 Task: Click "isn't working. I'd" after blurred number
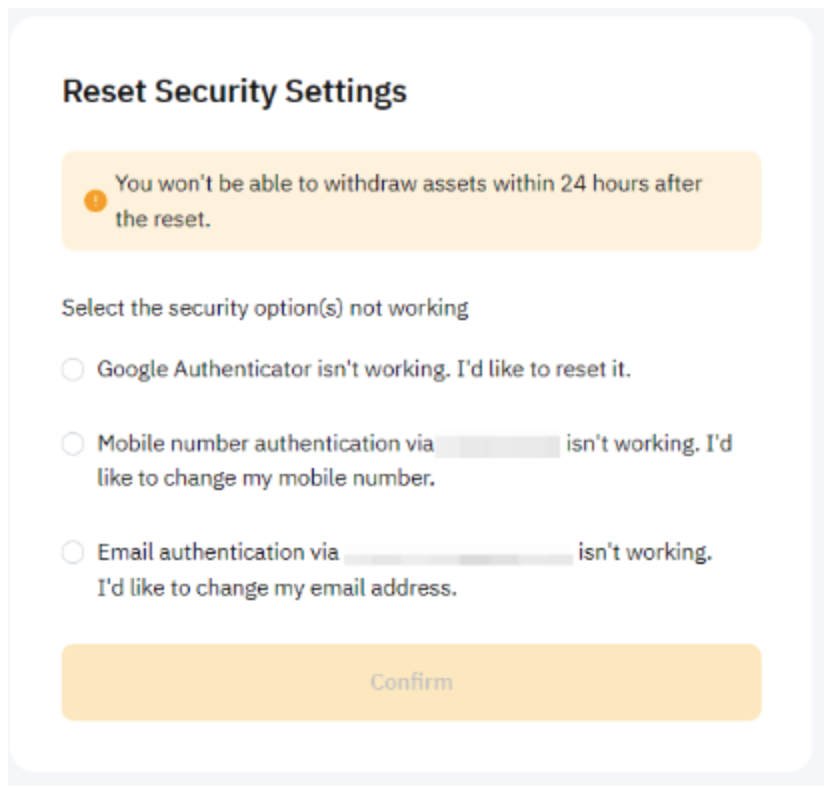click(x=649, y=443)
